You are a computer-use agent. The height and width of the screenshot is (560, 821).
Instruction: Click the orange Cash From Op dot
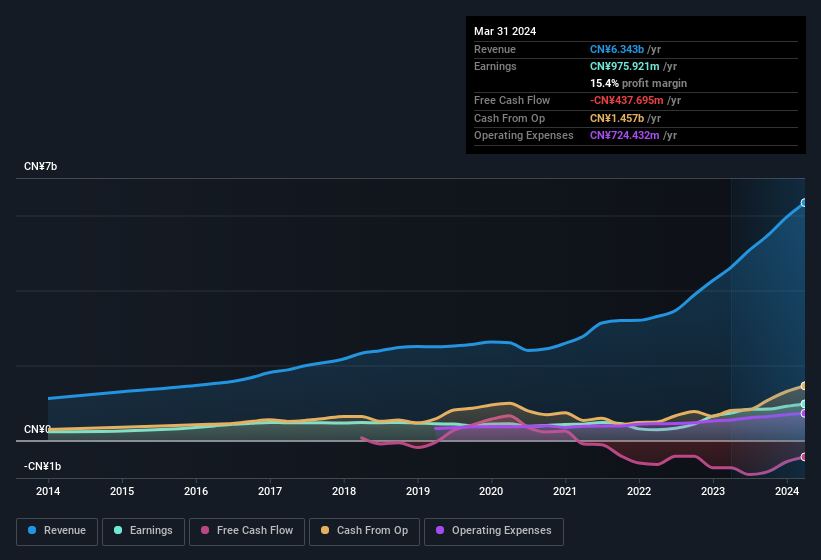point(326,531)
